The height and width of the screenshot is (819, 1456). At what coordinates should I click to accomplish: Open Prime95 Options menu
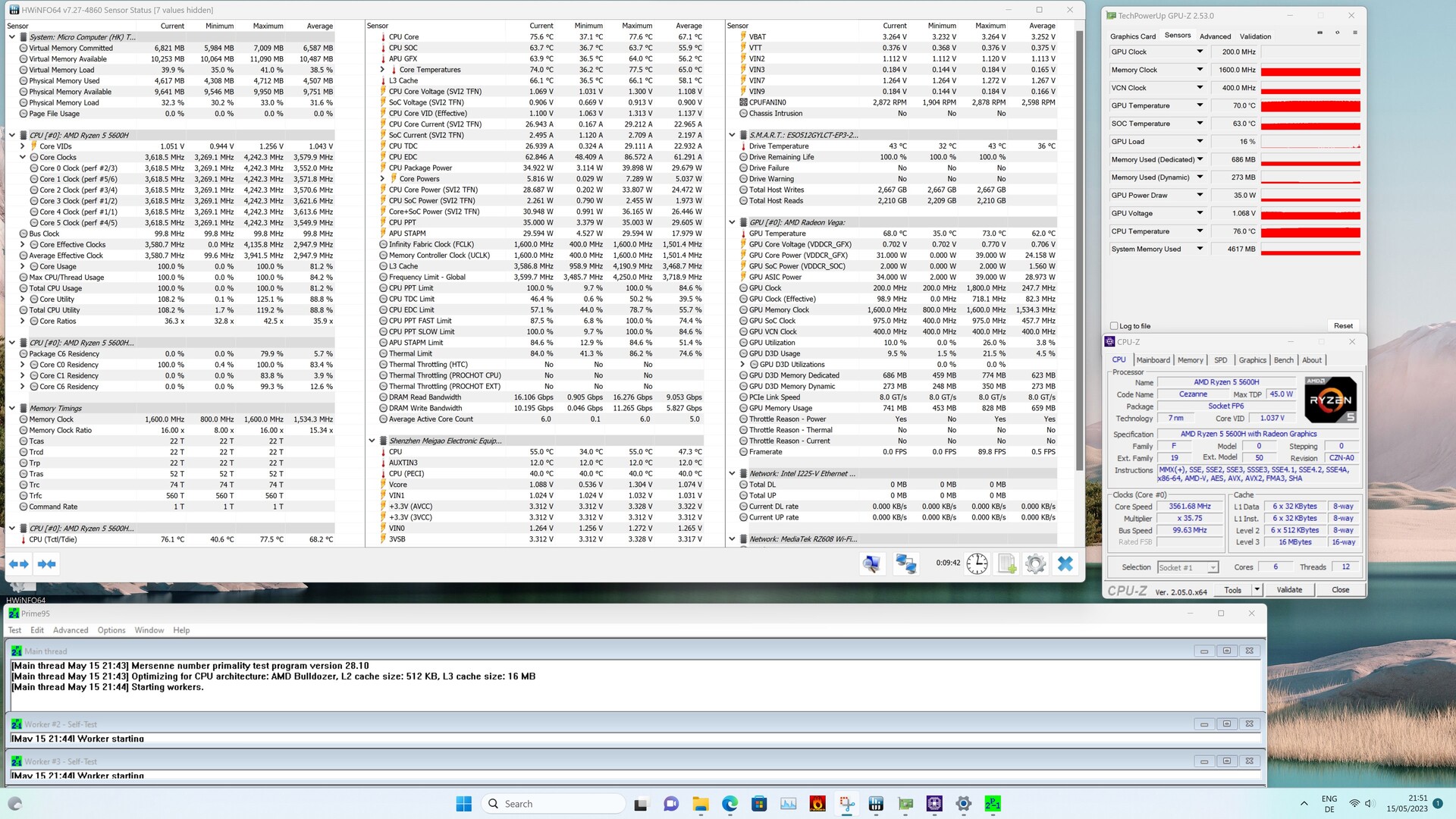pyautogui.click(x=111, y=630)
